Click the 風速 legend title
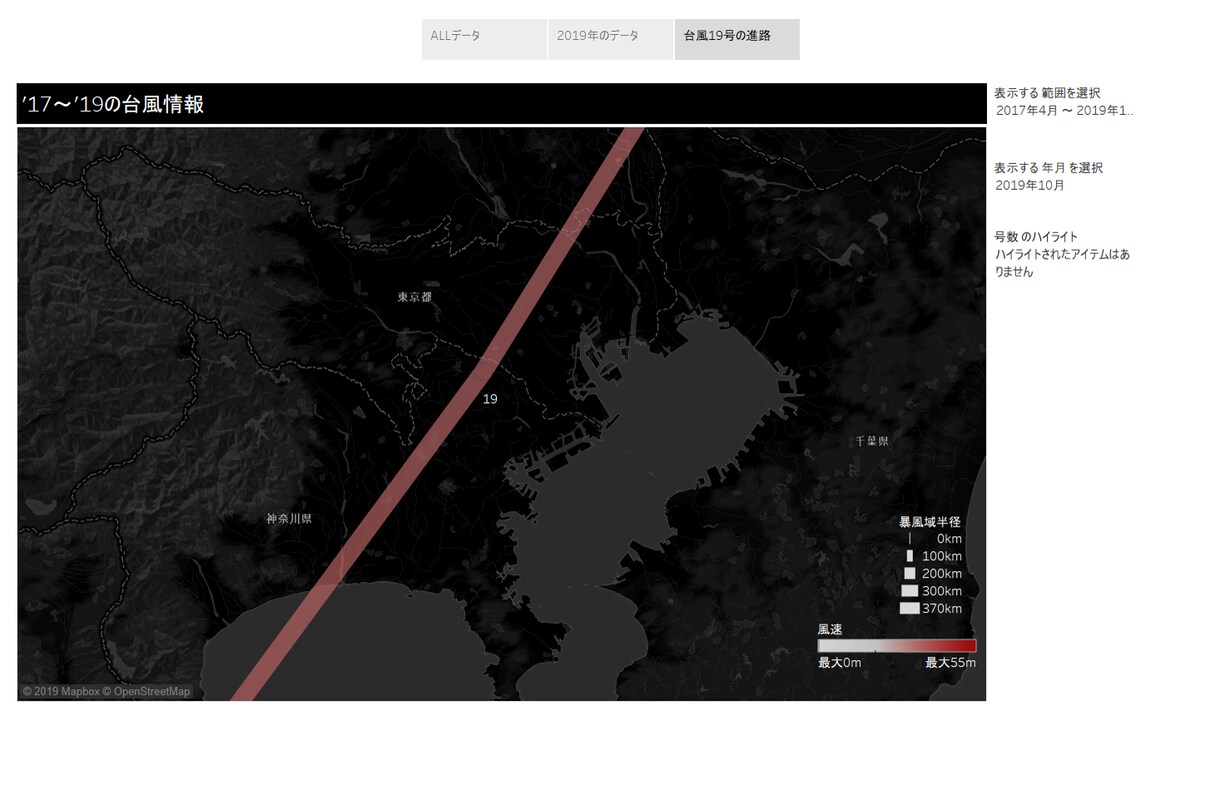The width and height of the screenshot is (1220, 805). pyautogui.click(x=830, y=629)
